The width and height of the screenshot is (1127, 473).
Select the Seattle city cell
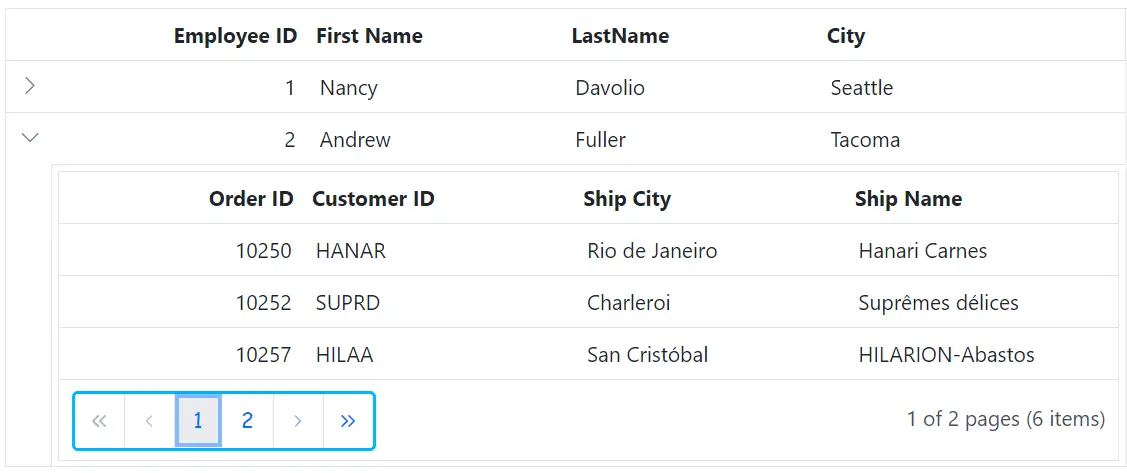(x=861, y=88)
